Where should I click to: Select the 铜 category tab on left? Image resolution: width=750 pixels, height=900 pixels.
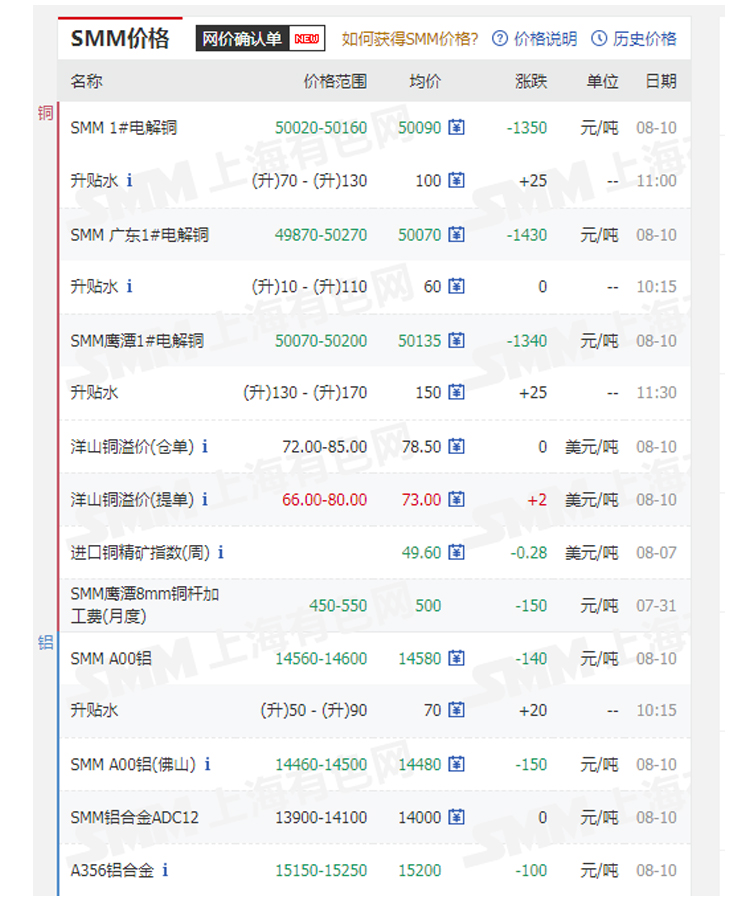coord(45,112)
